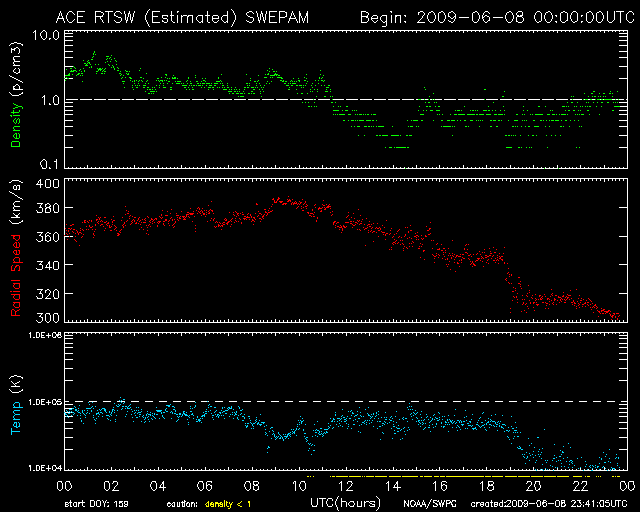Click the '300' speed tick label
Screen dimensions: 640x512
point(47,317)
